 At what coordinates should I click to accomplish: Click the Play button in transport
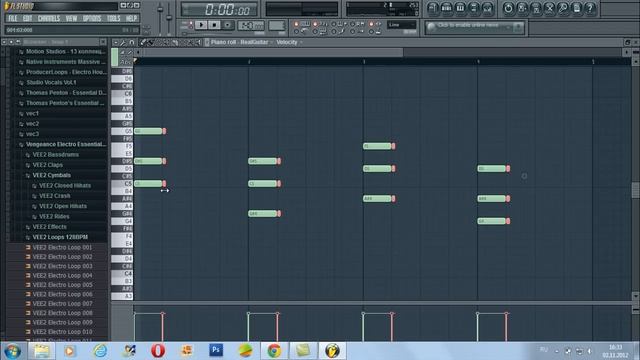click(x=201, y=25)
